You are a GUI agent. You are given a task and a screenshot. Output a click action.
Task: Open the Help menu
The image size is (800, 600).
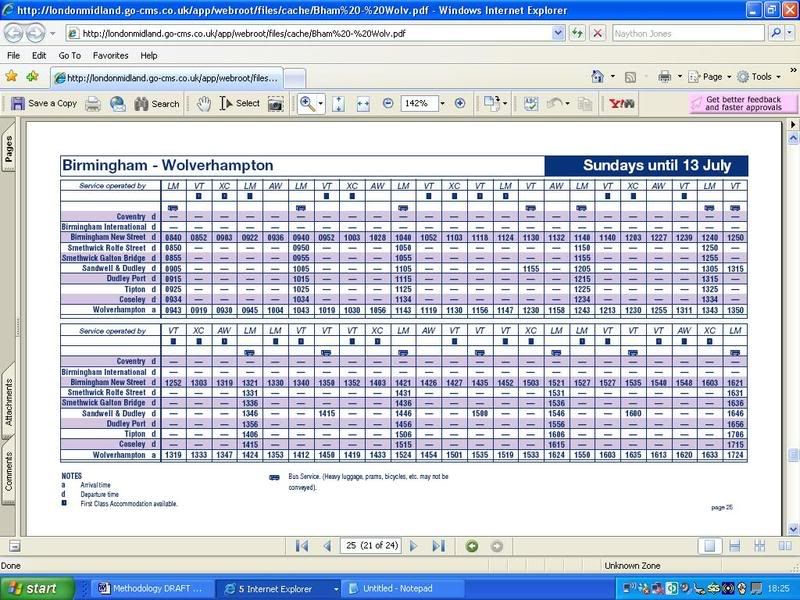[148, 56]
